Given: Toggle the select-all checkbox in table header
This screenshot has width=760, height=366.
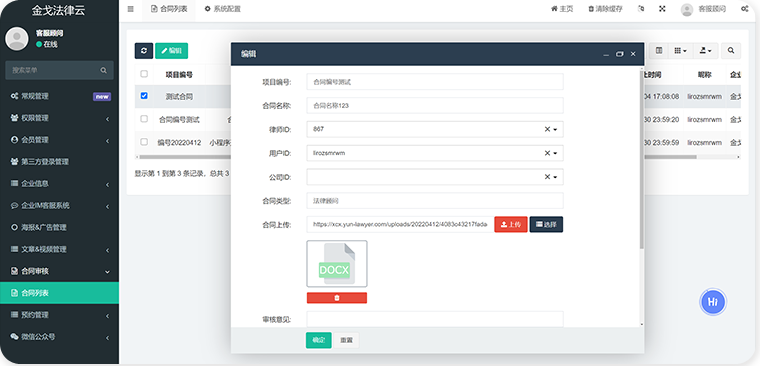Looking at the screenshot, I should click(x=144, y=74).
